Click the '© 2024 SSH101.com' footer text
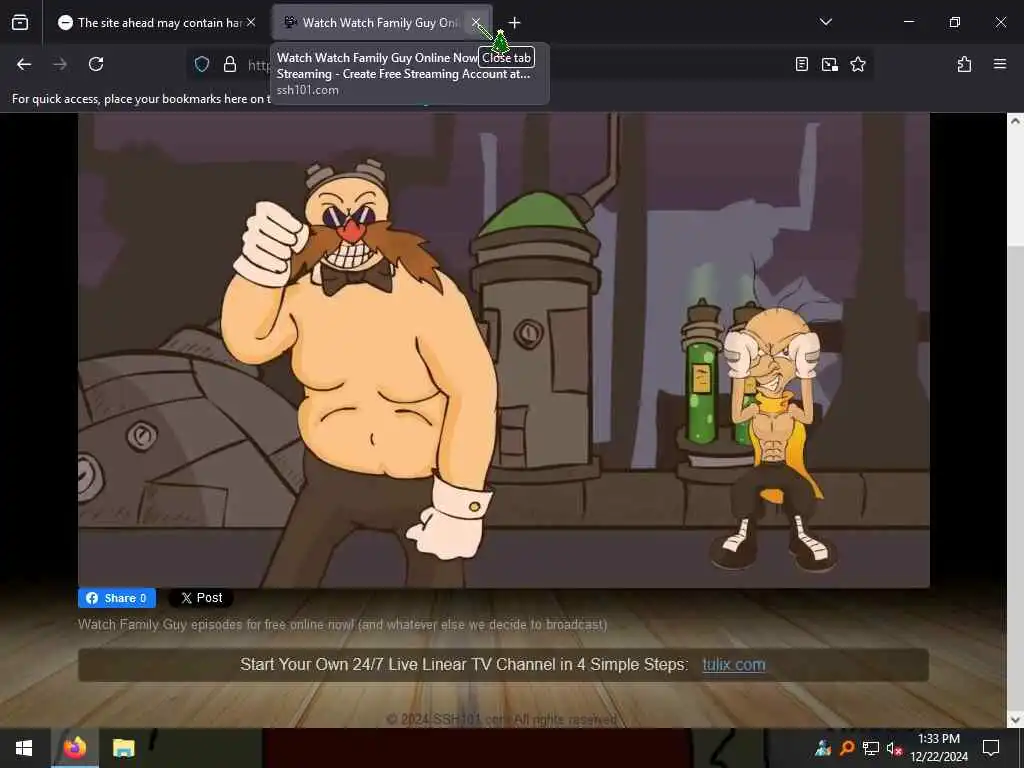Screen dimensions: 1024x768 502,720
